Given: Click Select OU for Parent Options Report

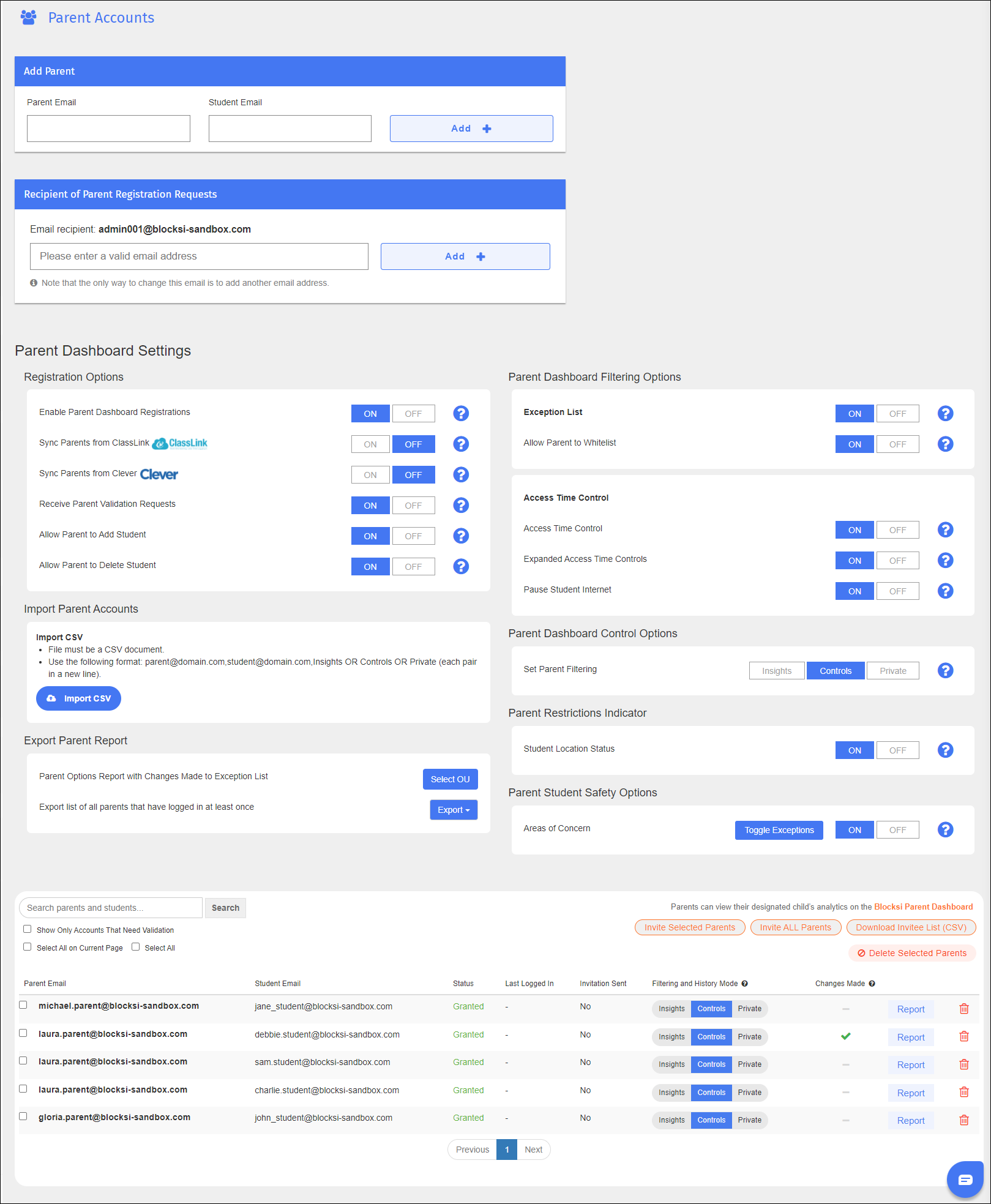Looking at the screenshot, I should pyautogui.click(x=450, y=779).
